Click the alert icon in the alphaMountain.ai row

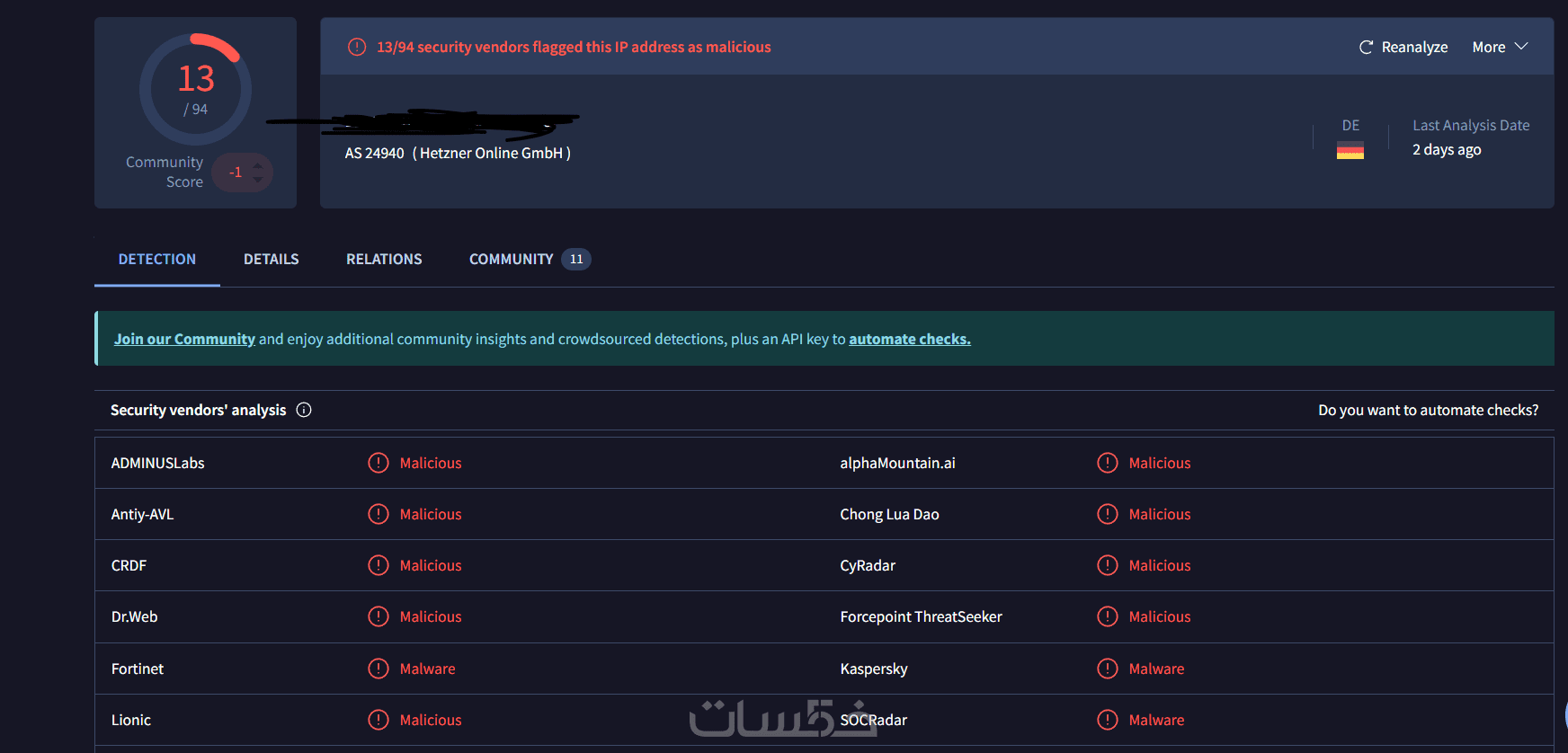[1108, 463]
